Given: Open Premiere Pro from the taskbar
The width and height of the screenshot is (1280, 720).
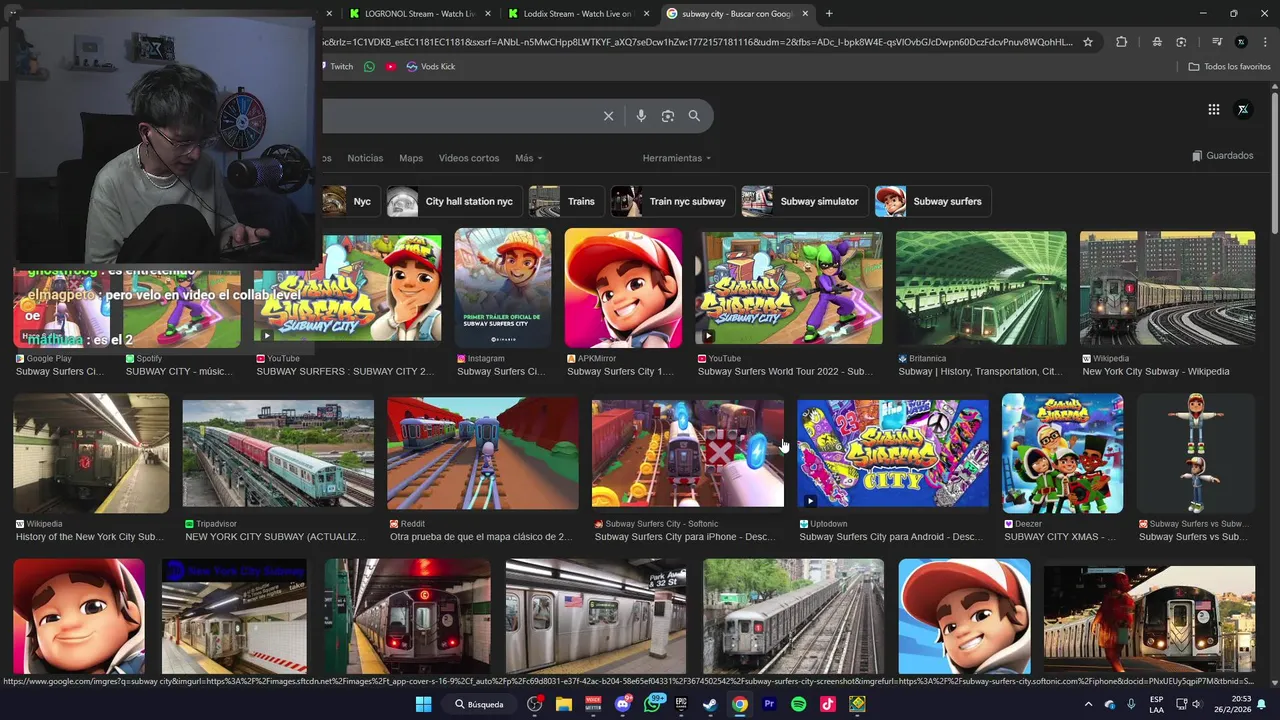Looking at the screenshot, I should coord(769,704).
